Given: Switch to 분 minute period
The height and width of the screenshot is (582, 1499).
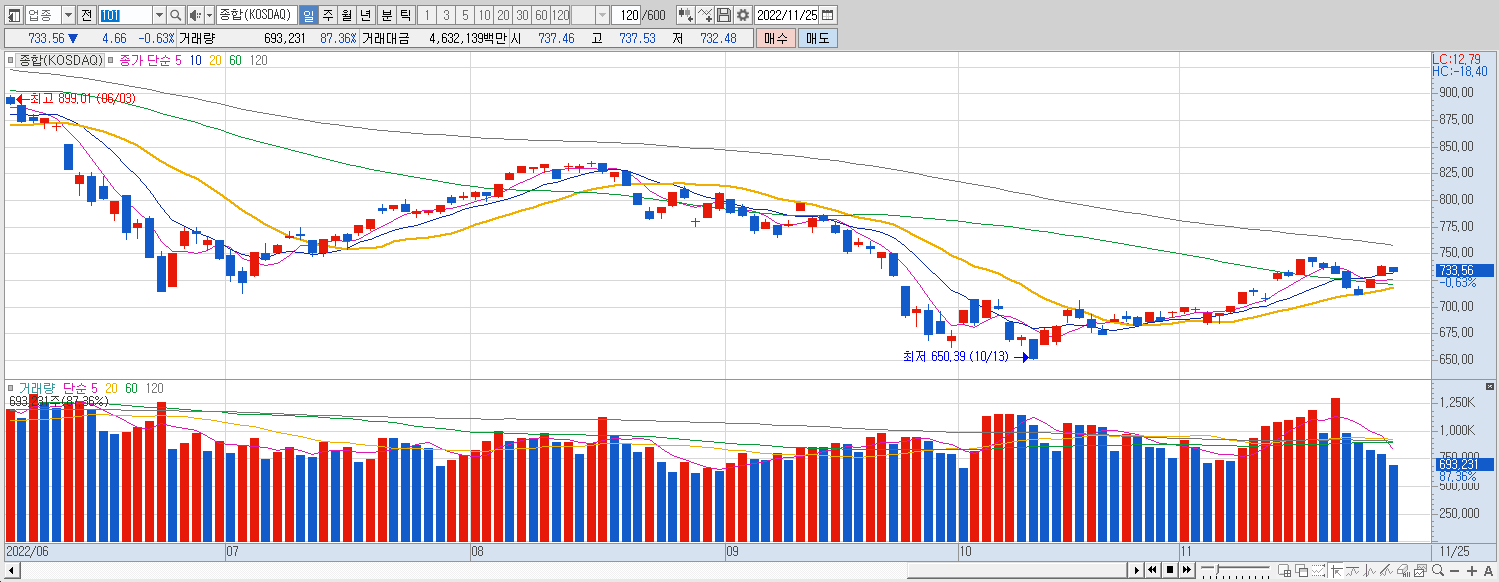Looking at the screenshot, I should 386,15.
